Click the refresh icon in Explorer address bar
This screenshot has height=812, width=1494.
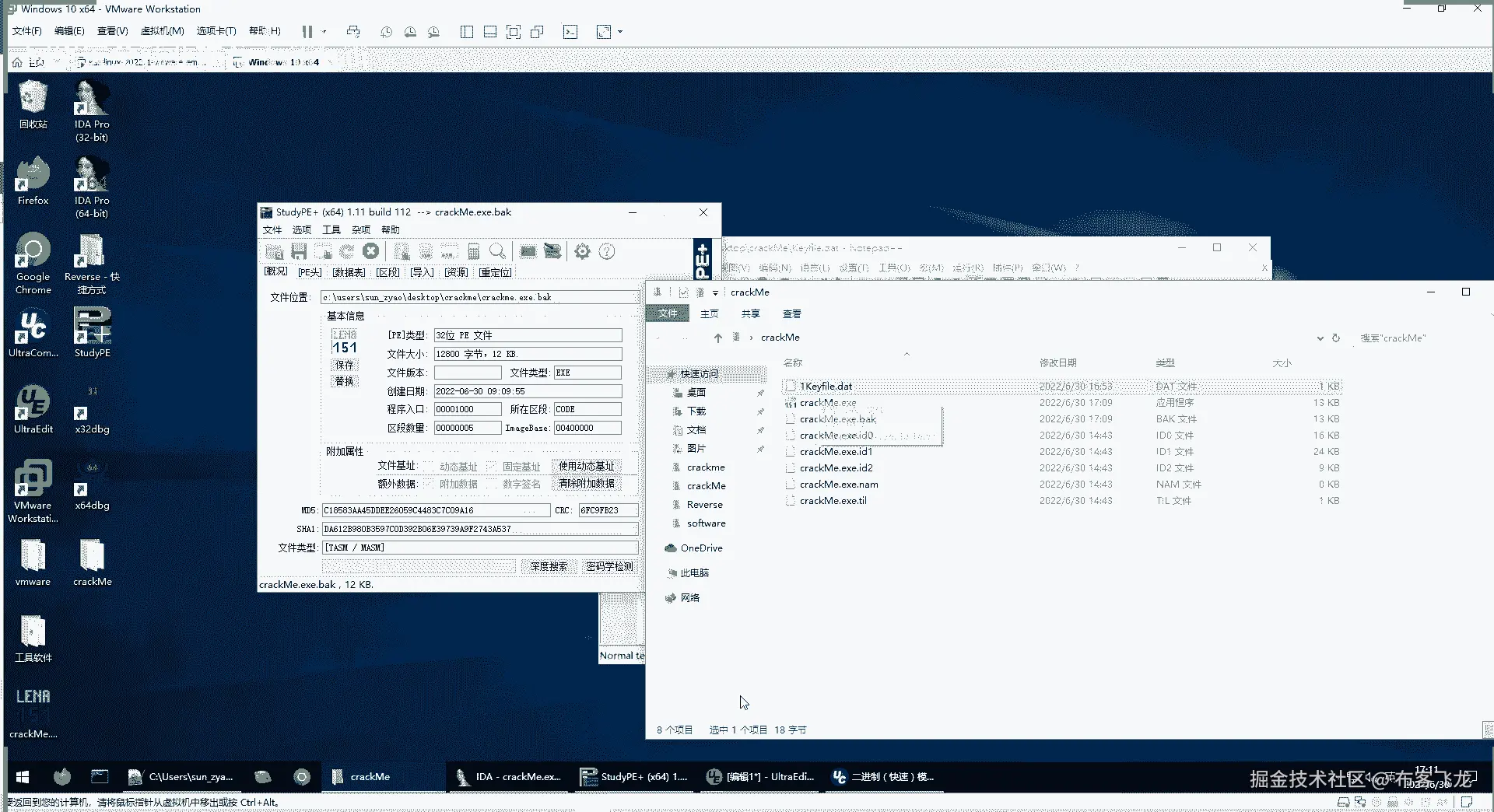(1336, 338)
